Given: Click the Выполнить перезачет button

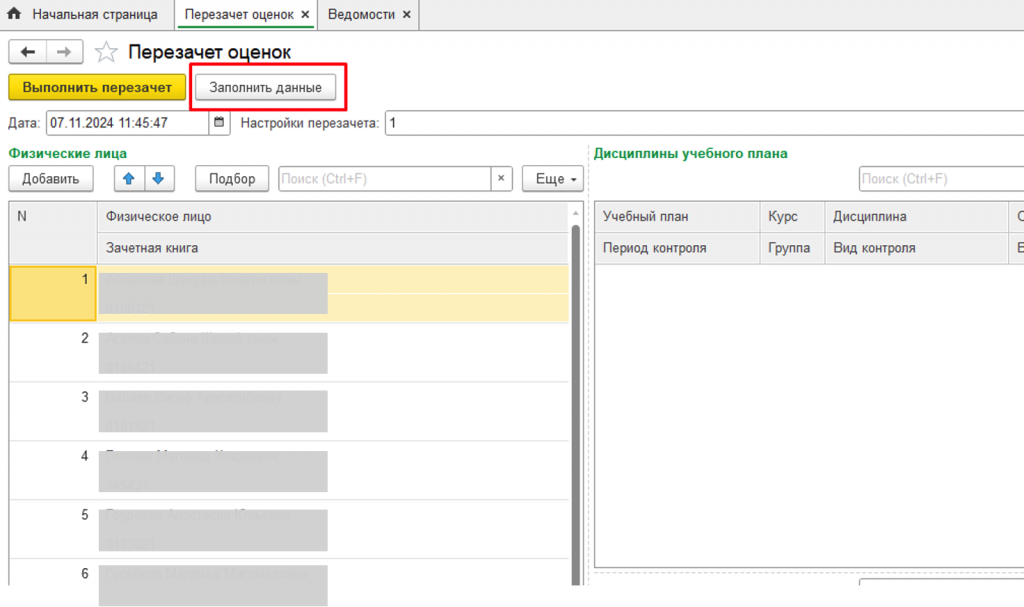Looking at the screenshot, I should [x=97, y=87].
